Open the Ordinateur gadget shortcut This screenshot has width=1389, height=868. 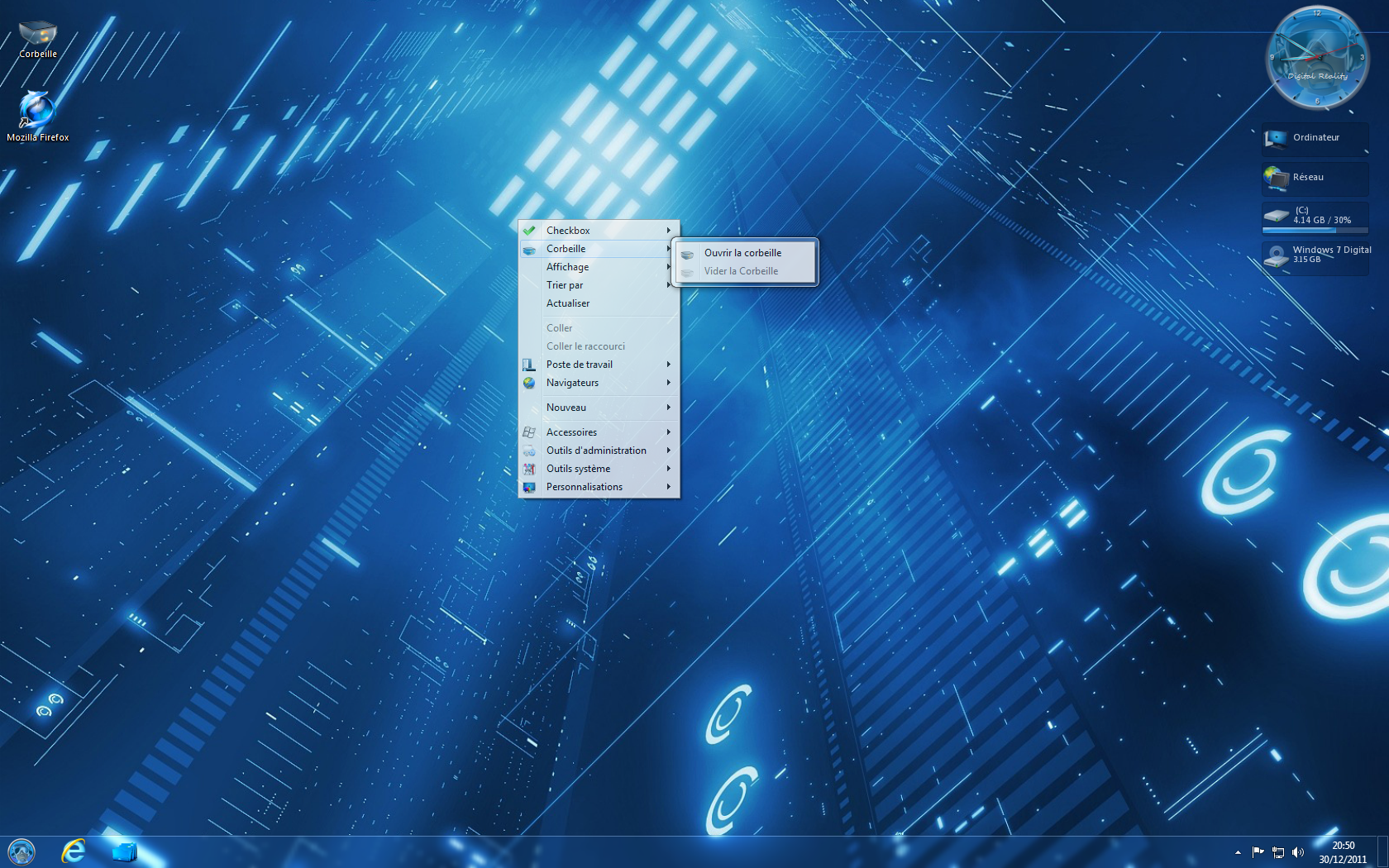[1315, 138]
